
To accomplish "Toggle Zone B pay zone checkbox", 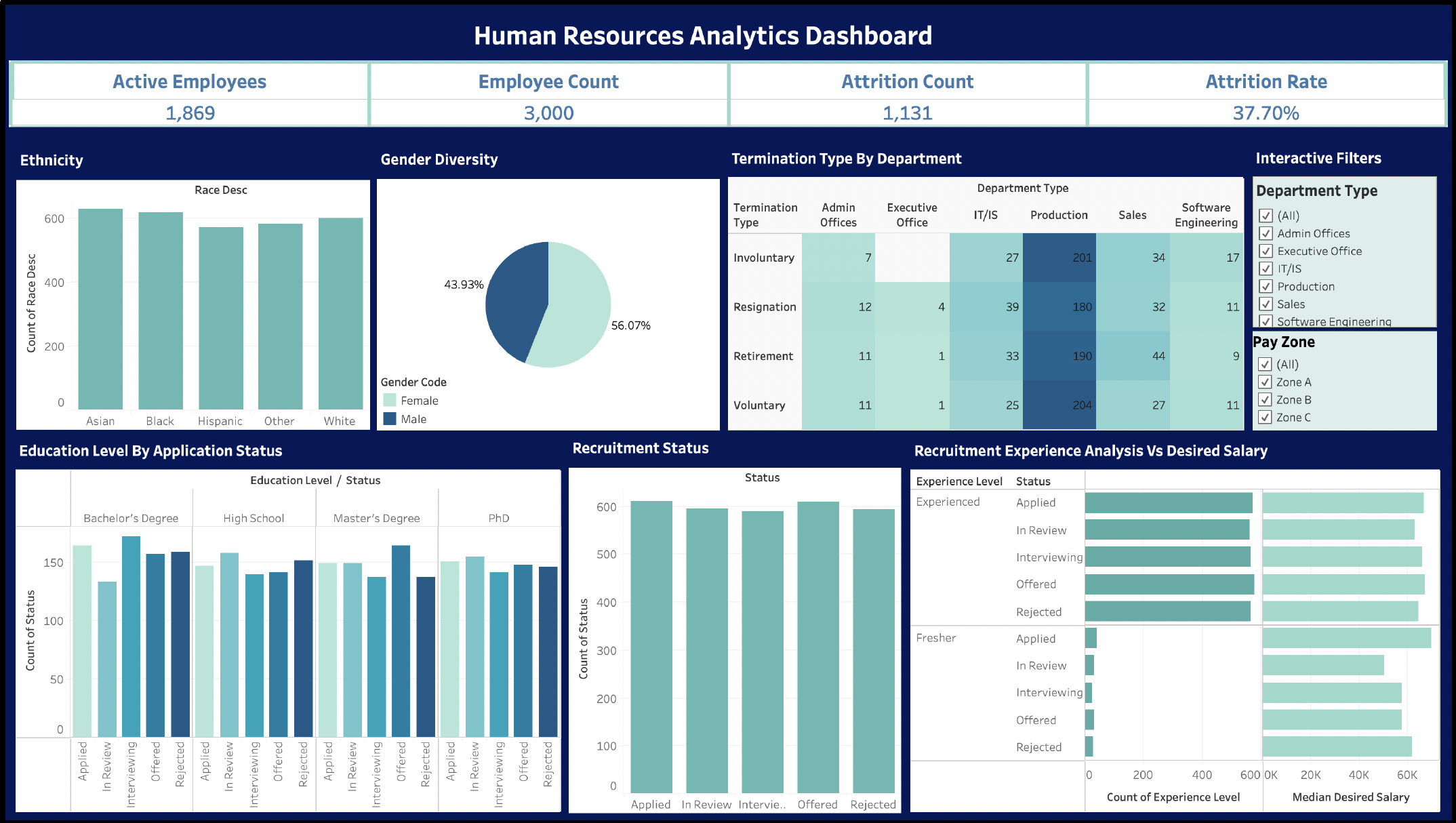I will (x=1265, y=399).
